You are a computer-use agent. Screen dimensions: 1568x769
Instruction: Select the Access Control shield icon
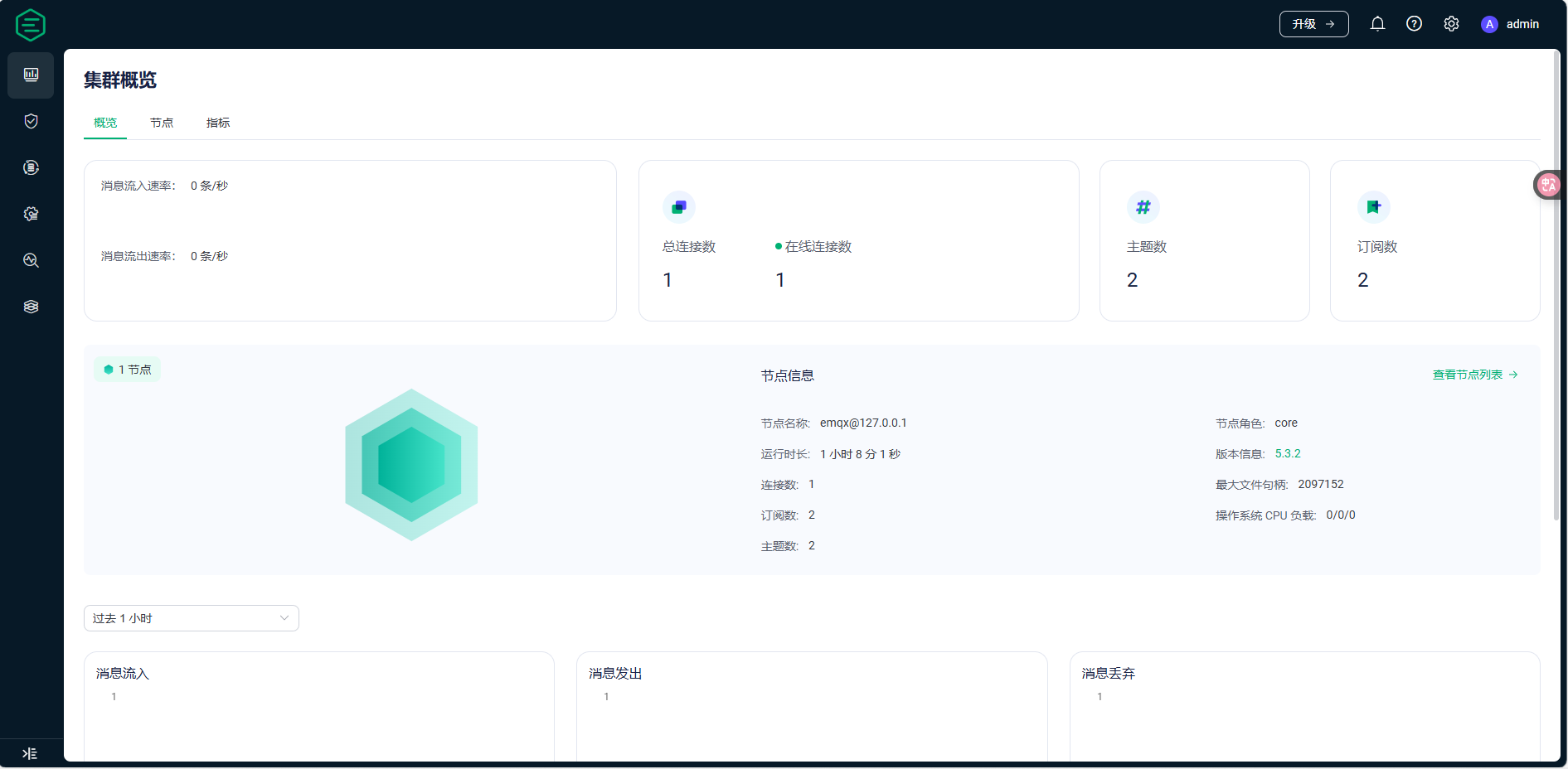pyautogui.click(x=31, y=121)
